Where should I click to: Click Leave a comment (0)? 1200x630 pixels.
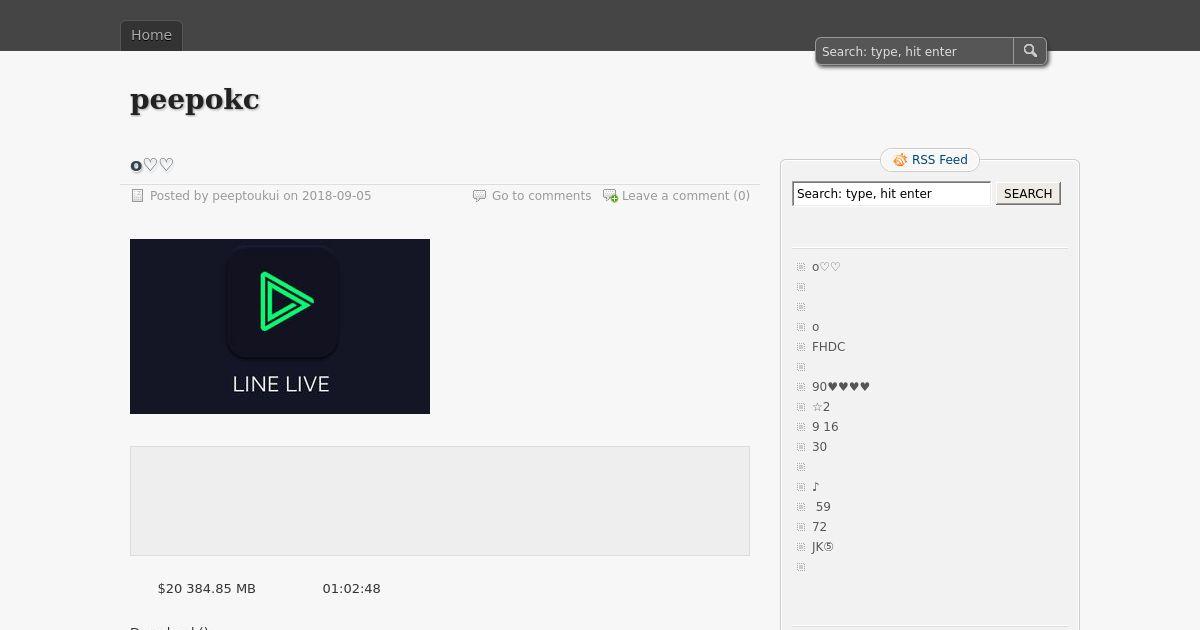[x=686, y=196]
